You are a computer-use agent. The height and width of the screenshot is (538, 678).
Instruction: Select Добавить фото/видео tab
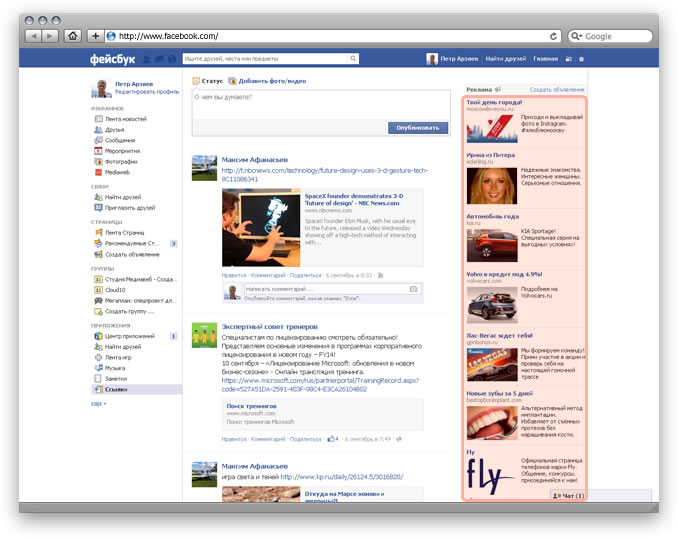[x=267, y=81]
